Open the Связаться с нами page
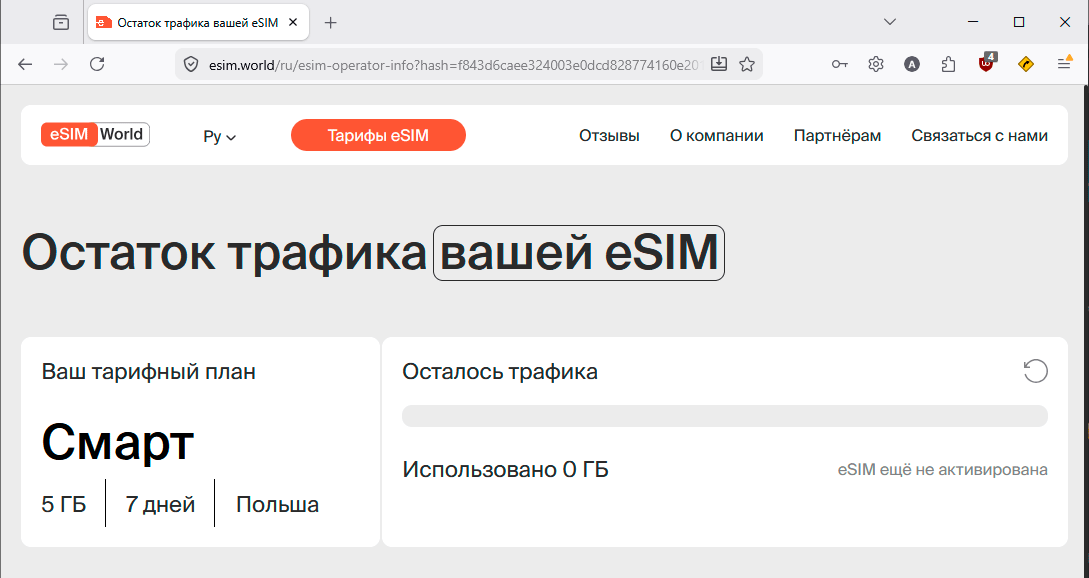The height and width of the screenshot is (578, 1089). (x=979, y=135)
